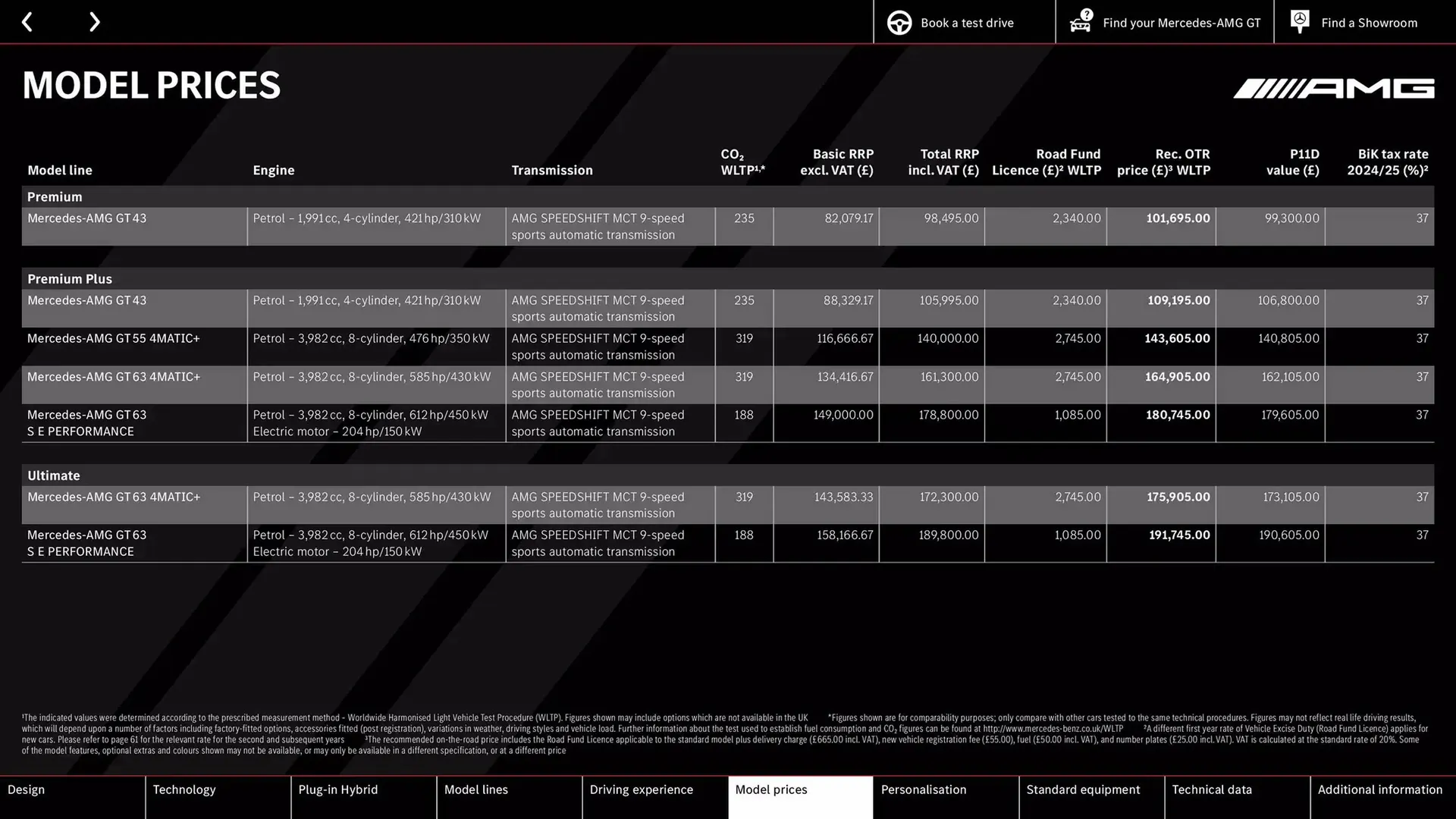Screen dimensions: 1456x819
Task: Click the showroom location pin icon
Action: 1300,22
